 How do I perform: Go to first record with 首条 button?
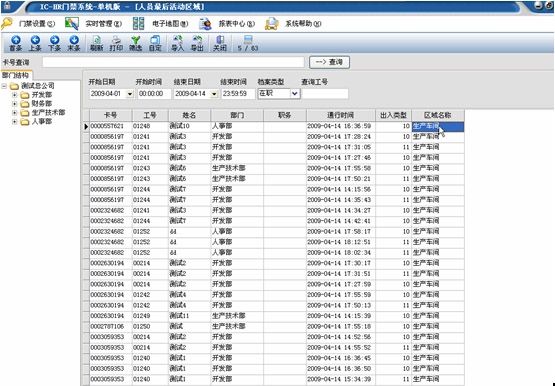(x=16, y=43)
